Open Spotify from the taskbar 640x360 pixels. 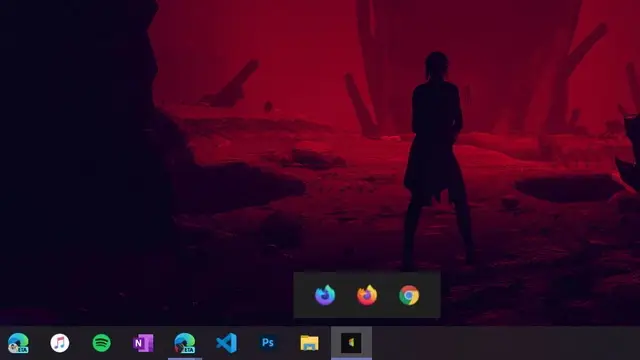tap(102, 342)
